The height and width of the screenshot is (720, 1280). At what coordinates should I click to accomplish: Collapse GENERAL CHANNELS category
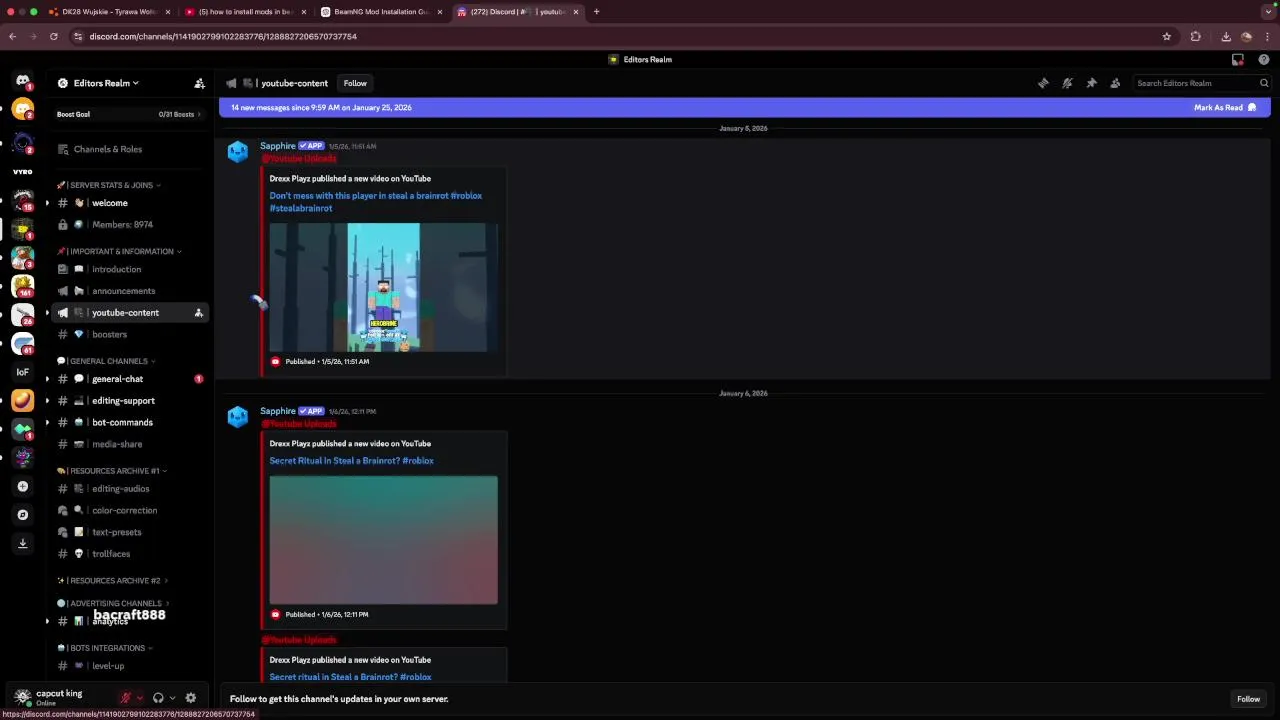point(106,361)
